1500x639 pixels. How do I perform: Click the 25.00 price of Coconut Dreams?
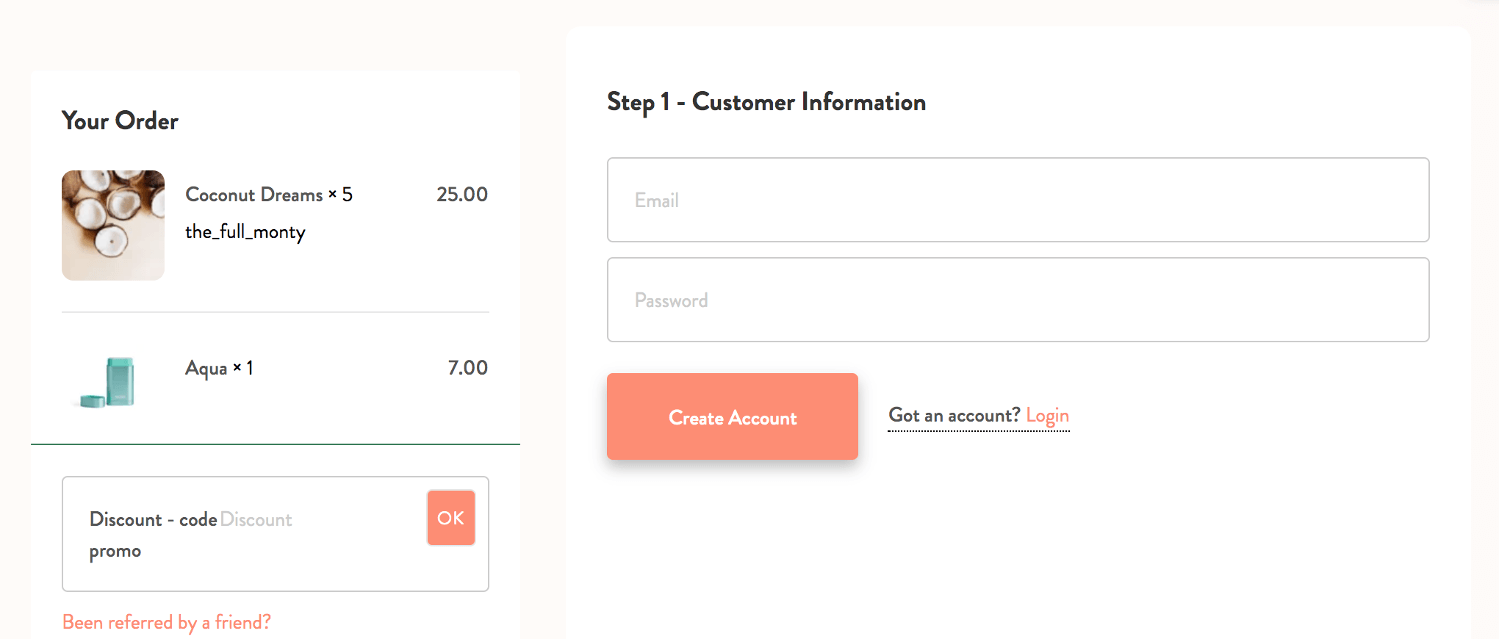tap(462, 195)
